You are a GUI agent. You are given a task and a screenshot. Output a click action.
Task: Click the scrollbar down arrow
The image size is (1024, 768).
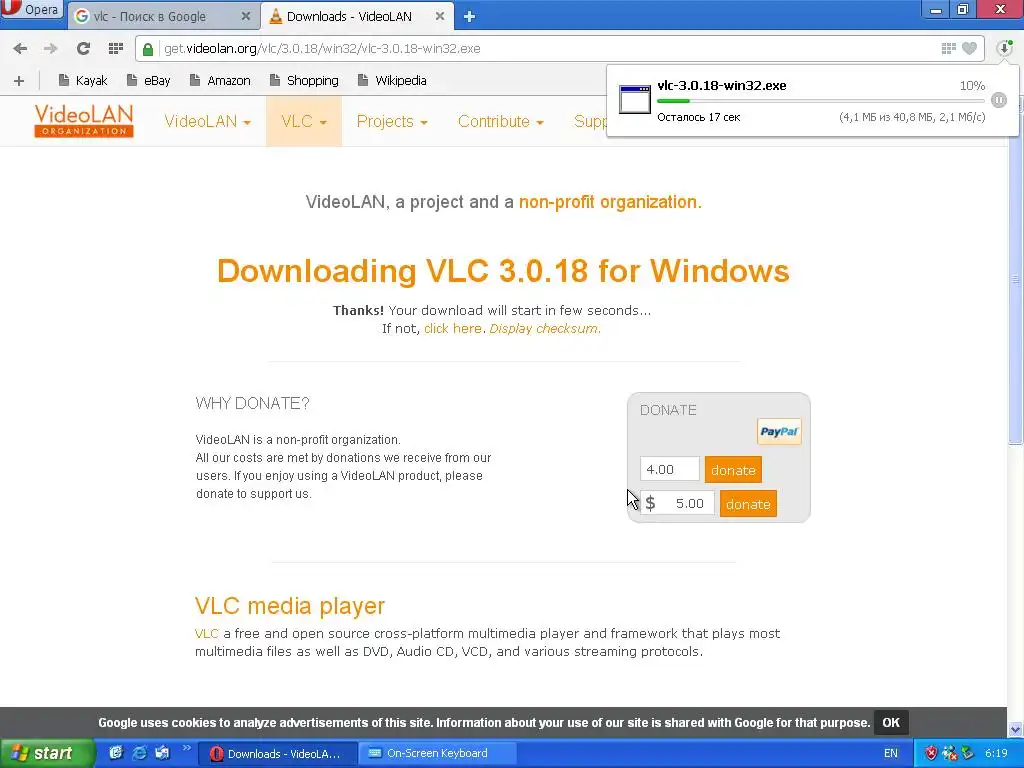1016,729
